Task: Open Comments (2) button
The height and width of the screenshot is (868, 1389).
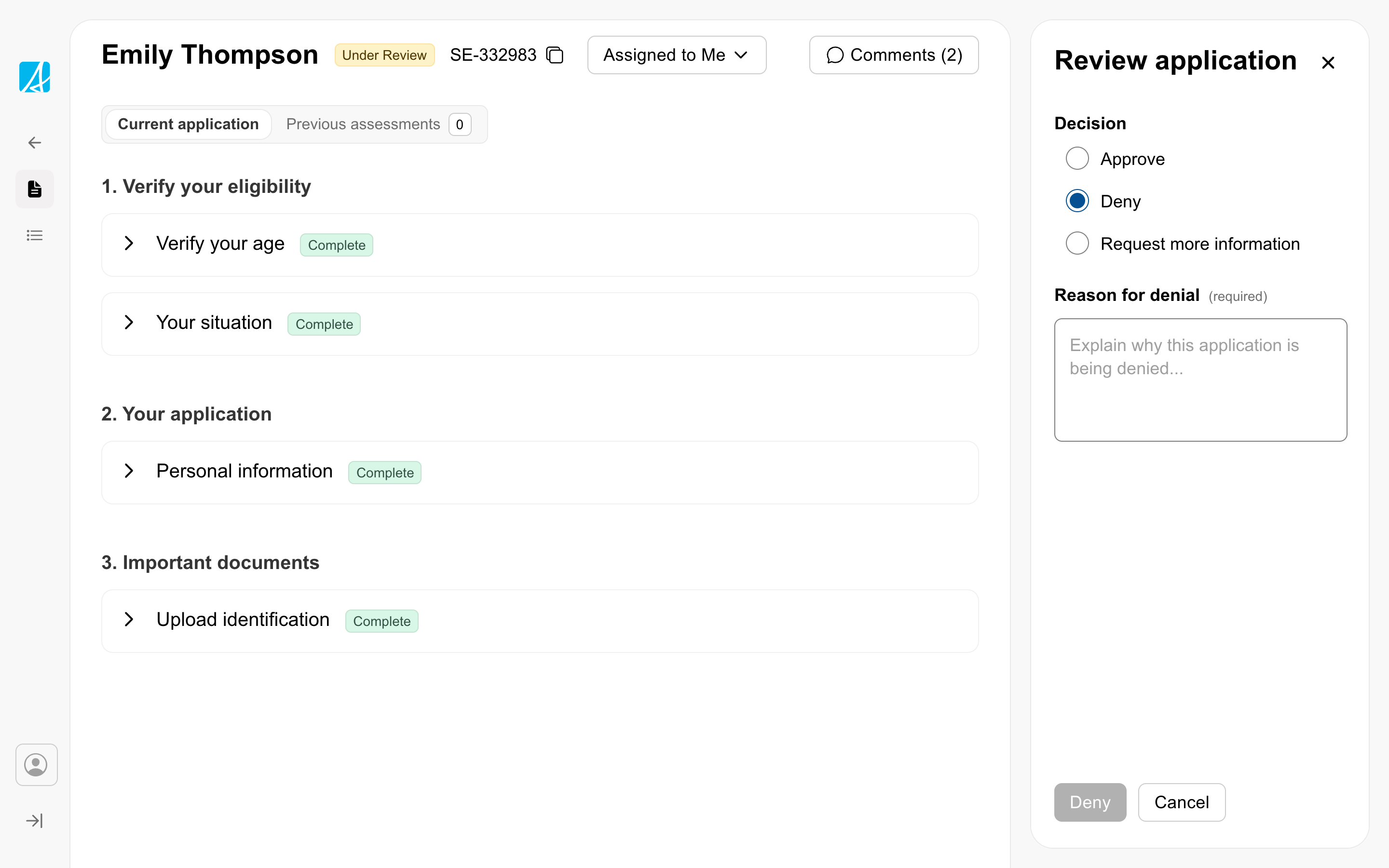Action: click(x=893, y=55)
